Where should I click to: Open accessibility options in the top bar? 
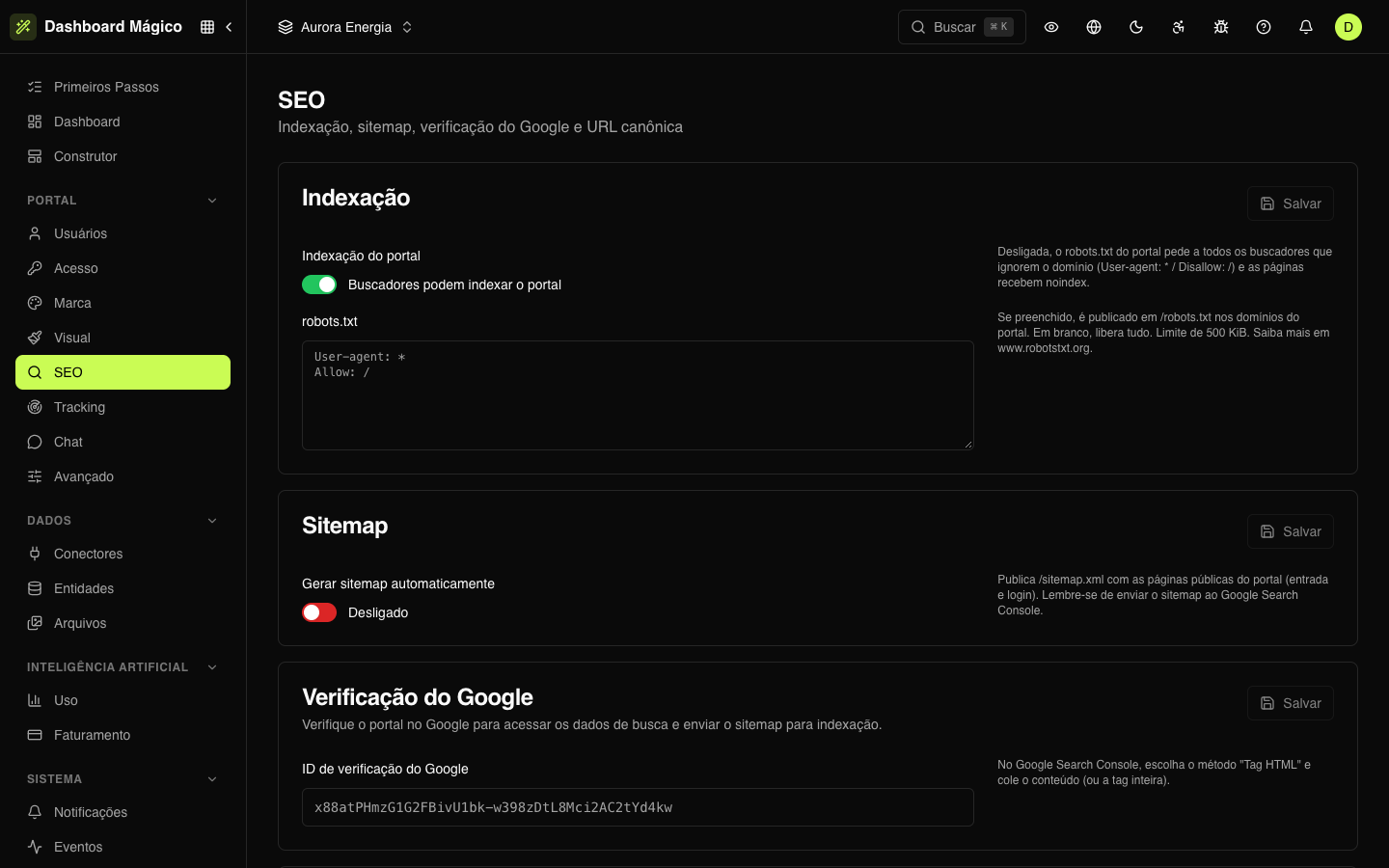click(1179, 27)
